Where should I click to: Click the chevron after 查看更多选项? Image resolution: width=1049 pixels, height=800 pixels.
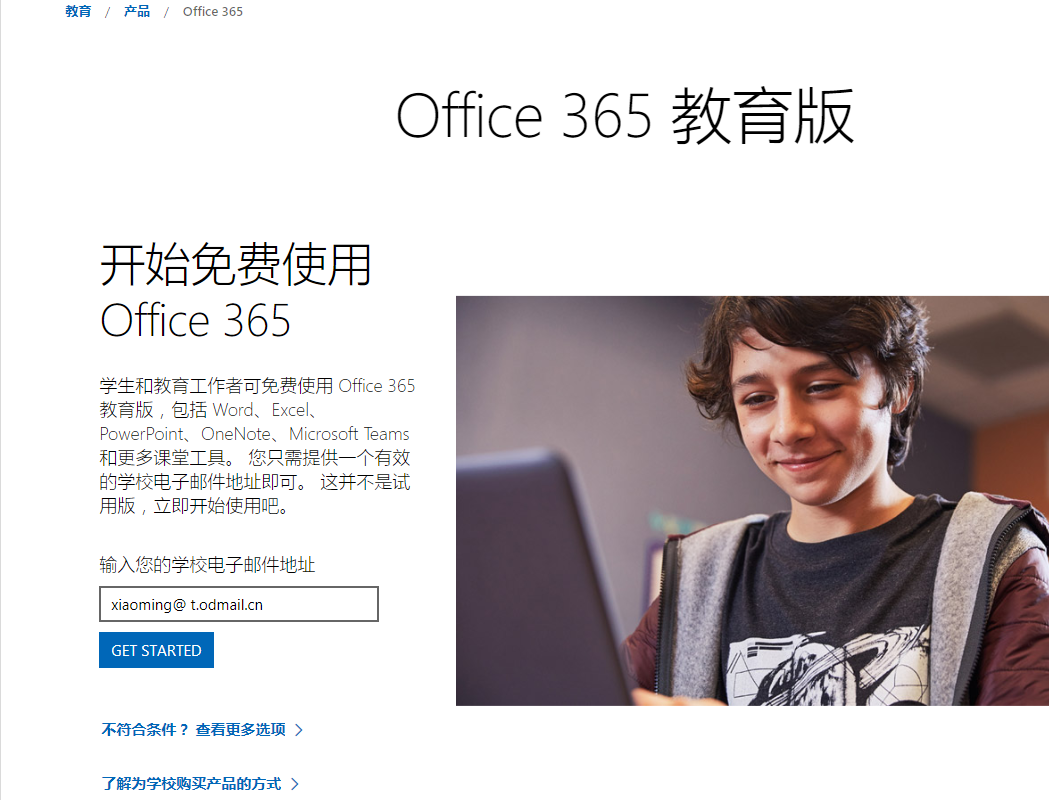299,730
